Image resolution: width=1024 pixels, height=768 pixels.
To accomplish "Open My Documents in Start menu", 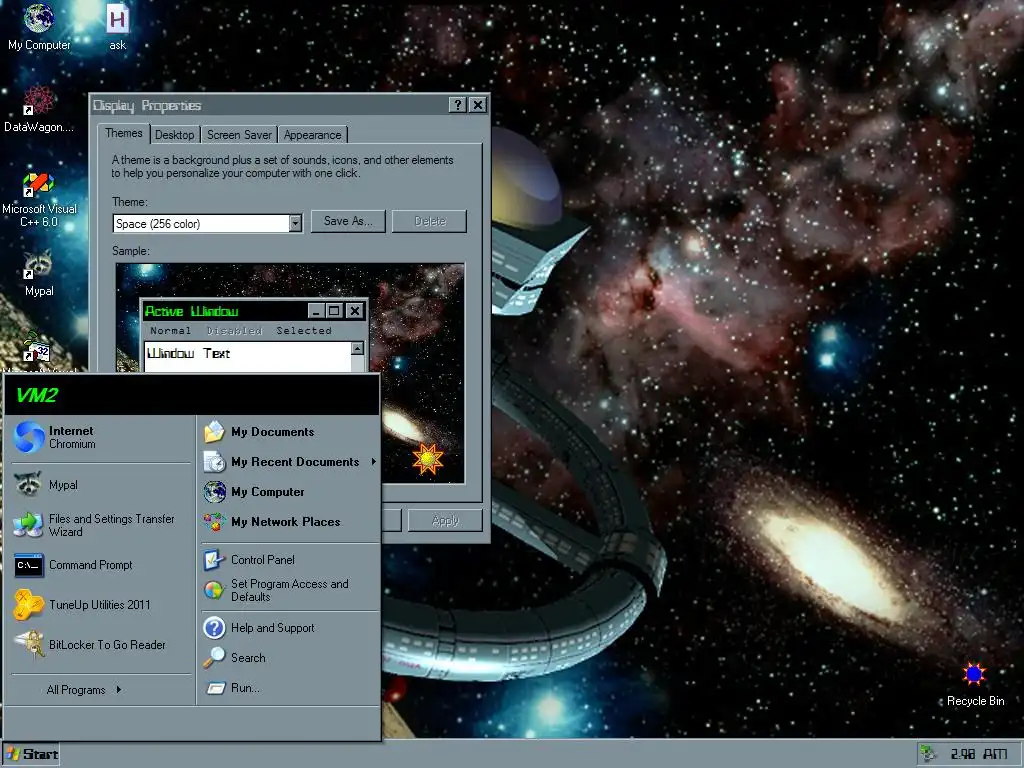I will pos(289,432).
